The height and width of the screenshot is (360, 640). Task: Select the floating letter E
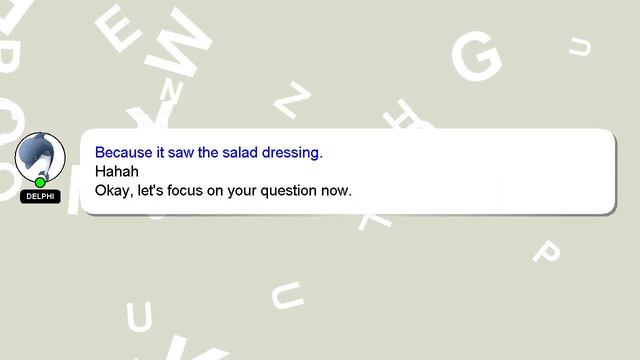[118, 28]
